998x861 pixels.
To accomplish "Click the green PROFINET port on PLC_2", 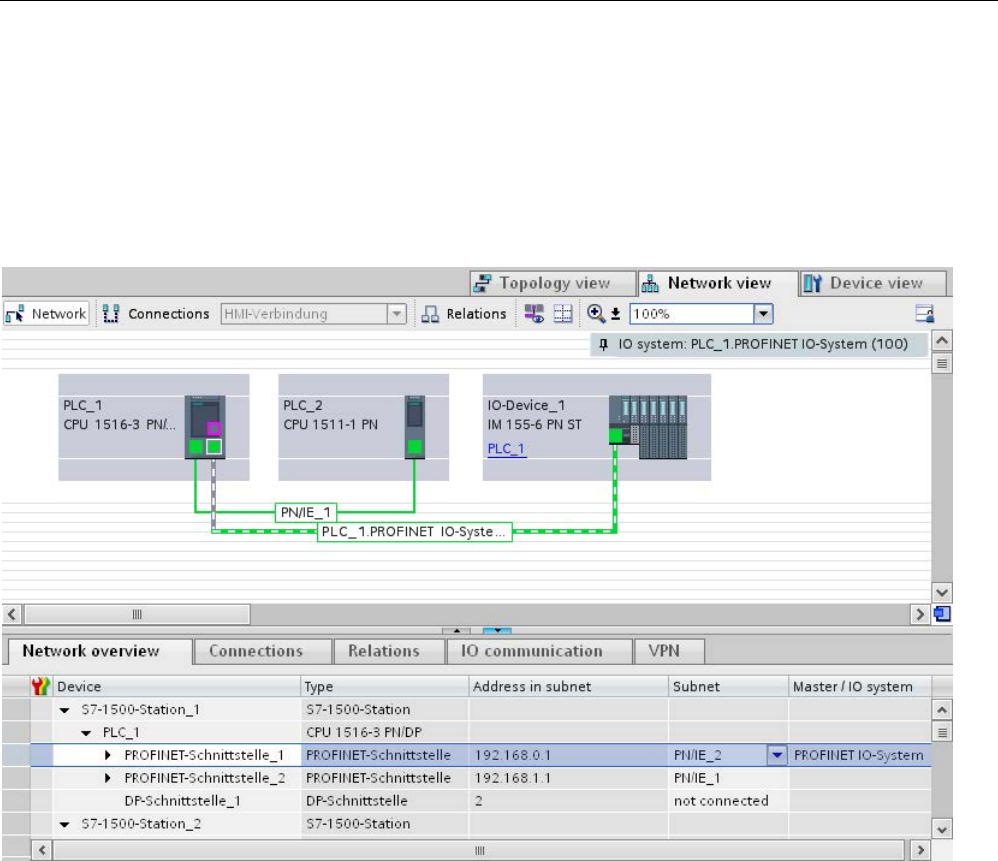I will click(414, 447).
